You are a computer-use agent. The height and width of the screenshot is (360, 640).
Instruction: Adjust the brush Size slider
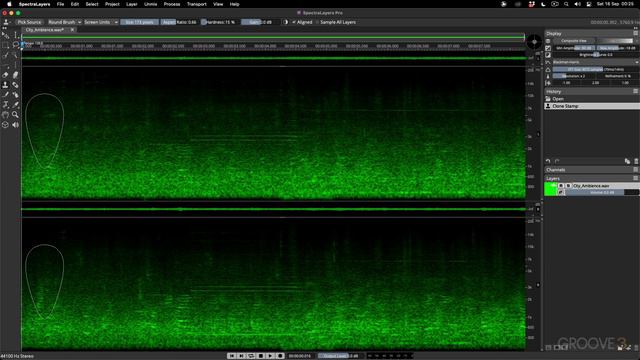(x=139, y=22)
